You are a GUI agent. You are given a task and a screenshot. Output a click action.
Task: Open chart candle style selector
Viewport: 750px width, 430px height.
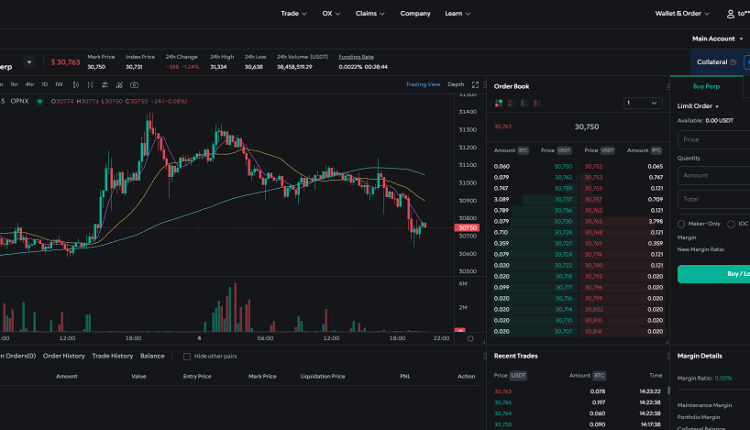point(72,84)
